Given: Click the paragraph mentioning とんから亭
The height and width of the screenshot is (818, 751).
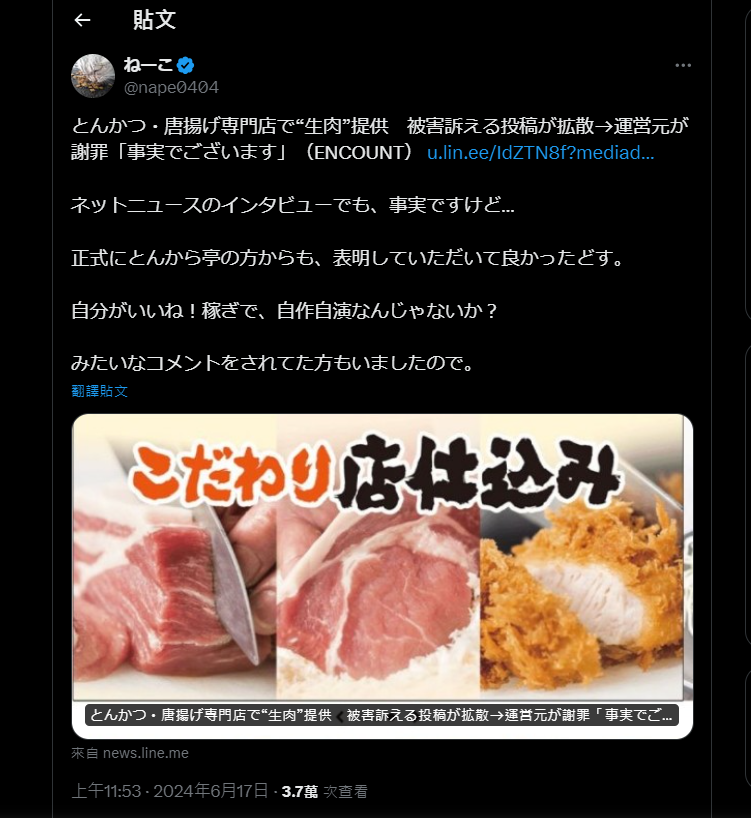Looking at the screenshot, I should tap(347, 258).
